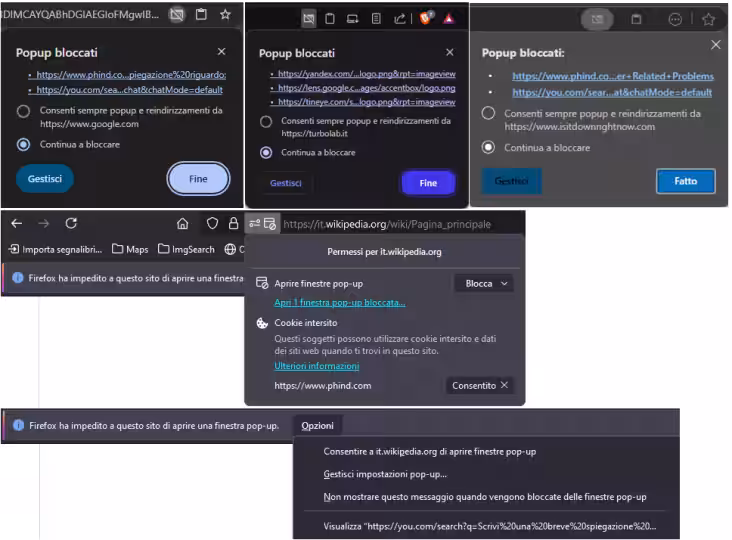Open the Maps bookmarks folder
This screenshot has width=732, height=540.
130,249
